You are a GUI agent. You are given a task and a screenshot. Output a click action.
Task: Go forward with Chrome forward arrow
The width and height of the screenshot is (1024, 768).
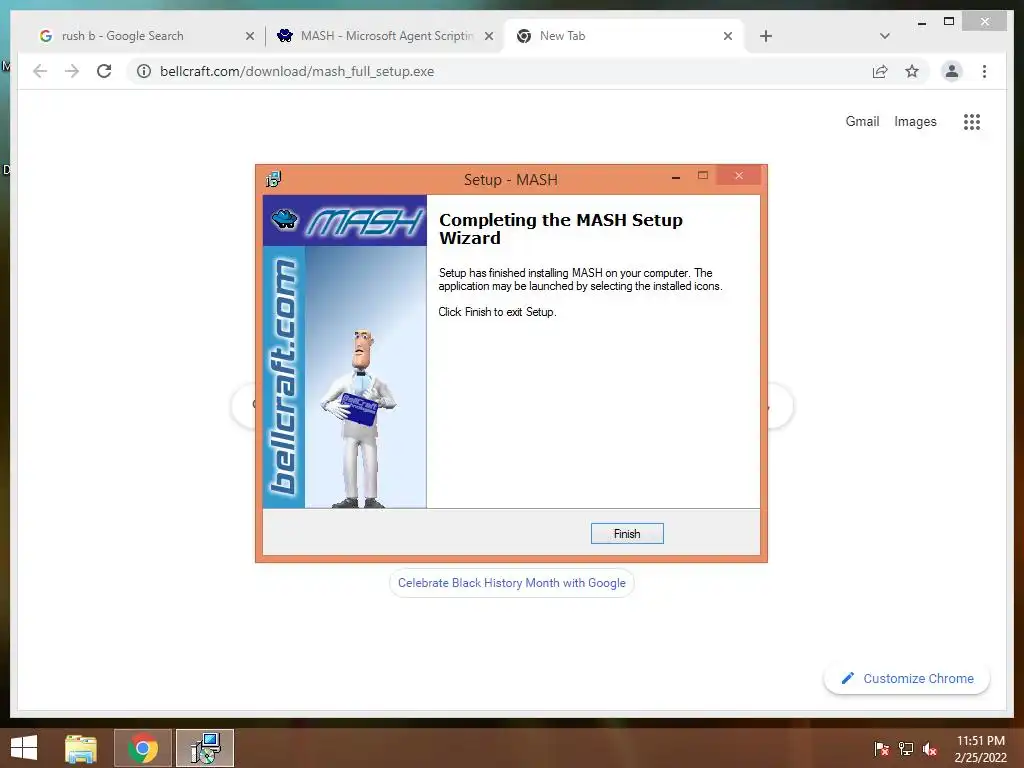pos(72,71)
